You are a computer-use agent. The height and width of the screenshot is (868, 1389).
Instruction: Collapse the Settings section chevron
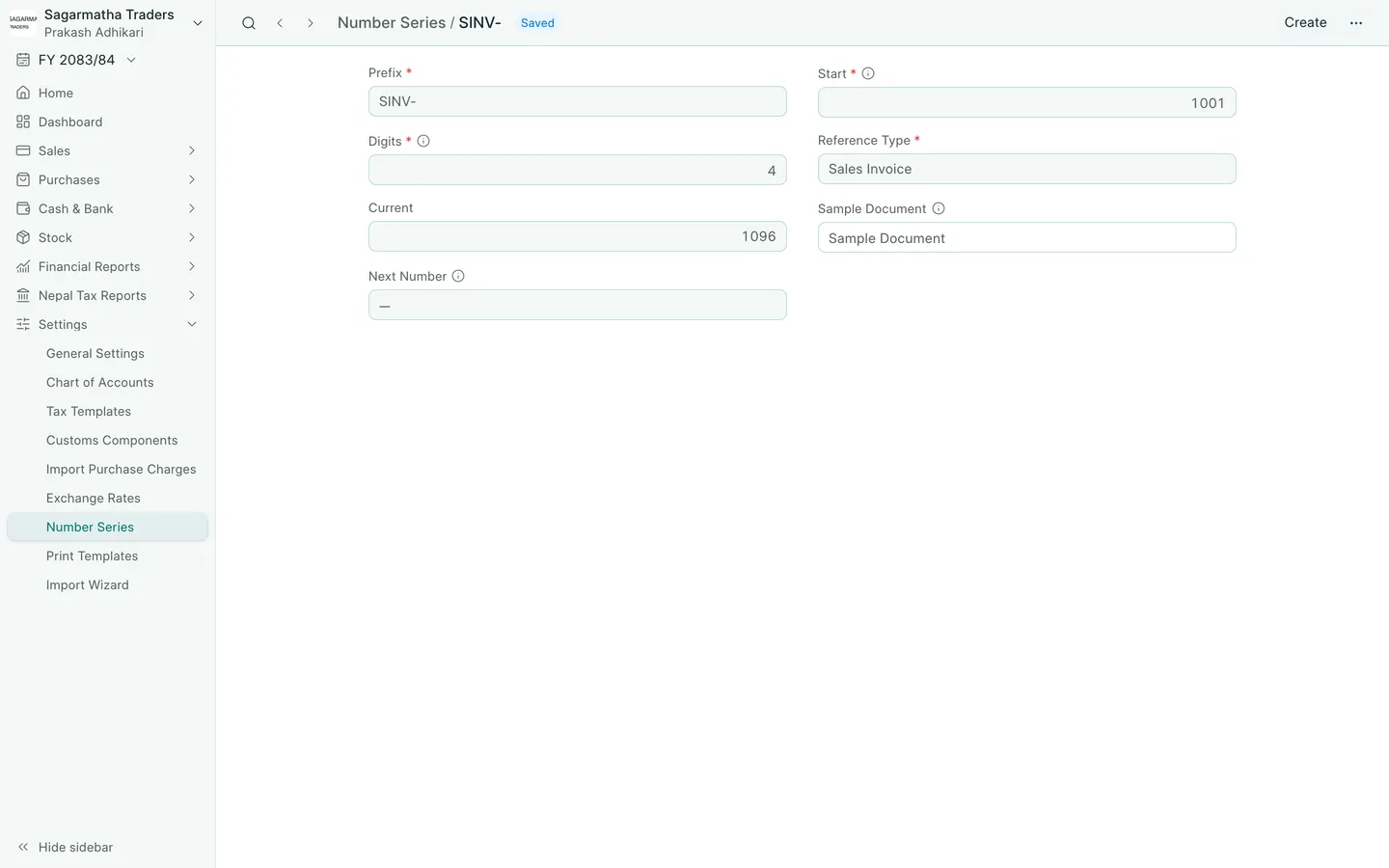point(192,324)
